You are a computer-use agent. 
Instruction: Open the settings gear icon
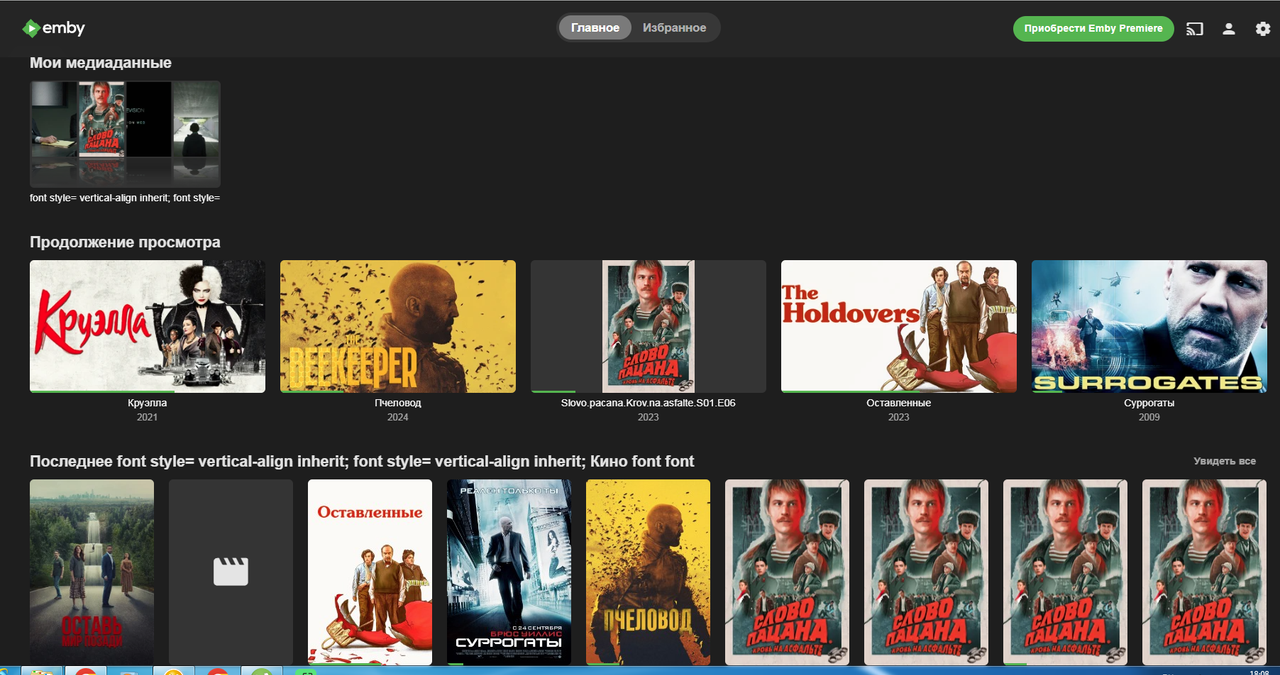pyautogui.click(x=1263, y=29)
